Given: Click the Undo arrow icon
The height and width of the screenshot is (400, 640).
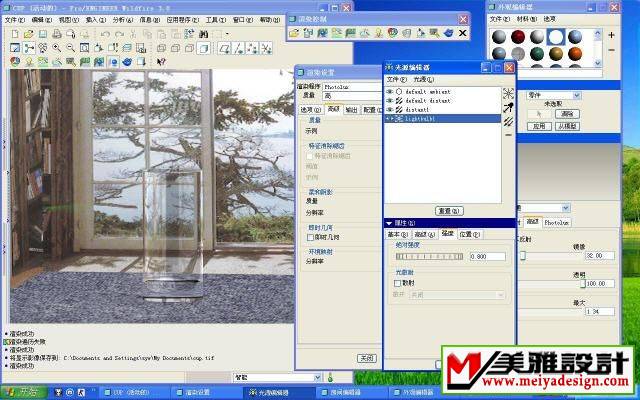Looking at the screenshot, I should tap(105, 34).
